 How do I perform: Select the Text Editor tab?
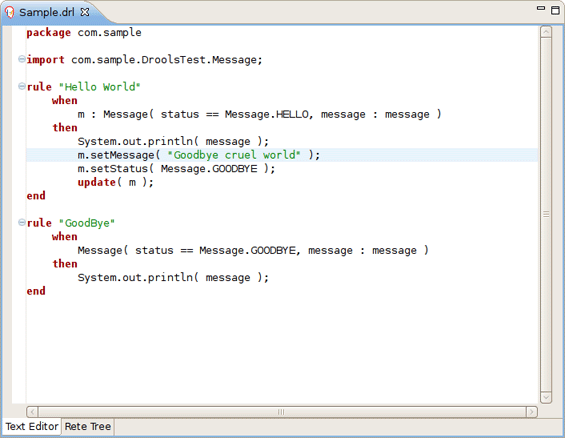coord(32,426)
